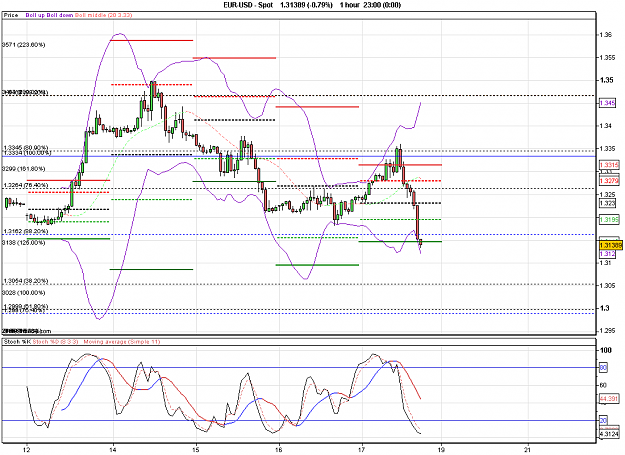Click the 1.3054 (38.20%) Fibonacci label

tap(26, 281)
